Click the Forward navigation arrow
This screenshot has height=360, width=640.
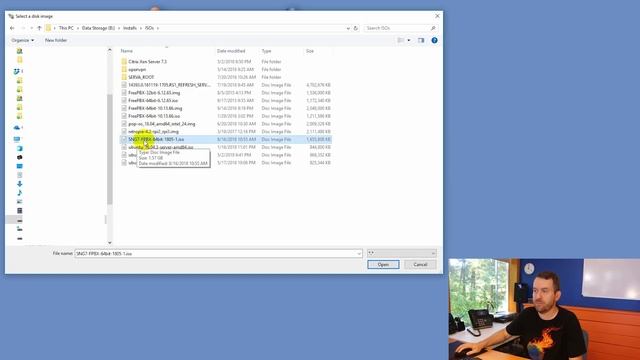[x=23, y=28]
